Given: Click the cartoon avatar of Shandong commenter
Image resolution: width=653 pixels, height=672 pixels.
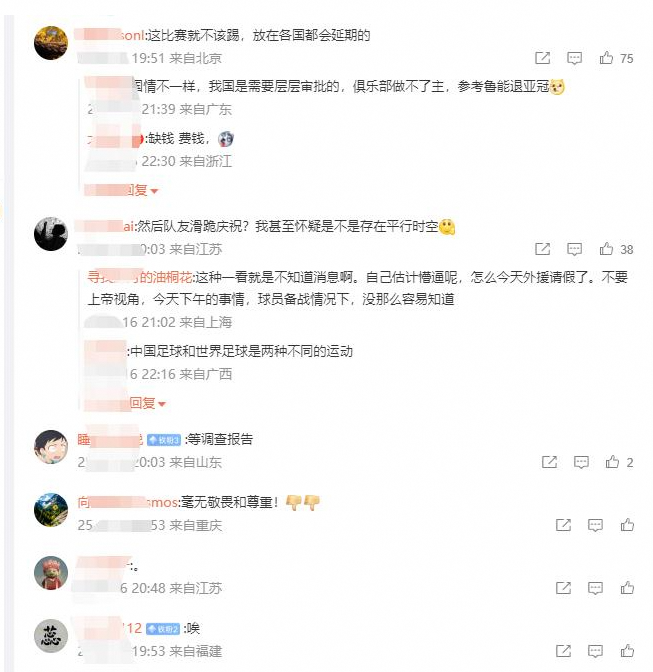Looking at the screenshot, I should 51,447.
